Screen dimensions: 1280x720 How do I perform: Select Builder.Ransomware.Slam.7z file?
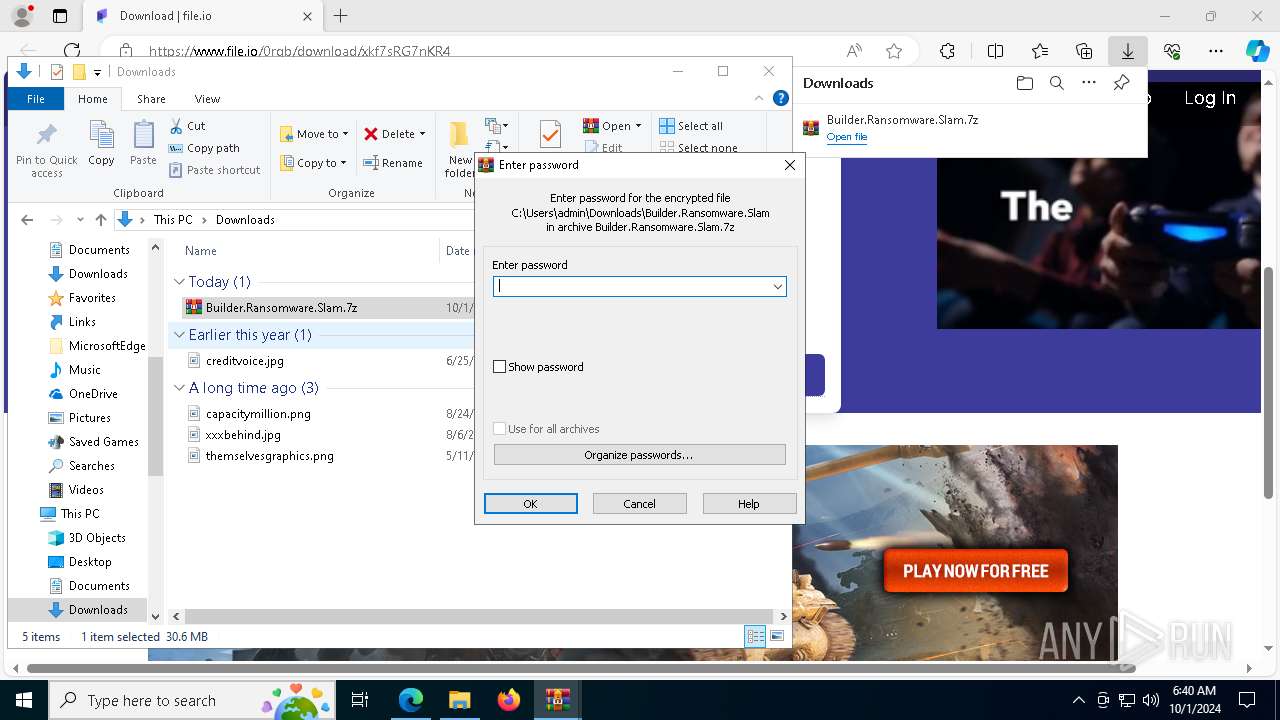tap(281, 308)
